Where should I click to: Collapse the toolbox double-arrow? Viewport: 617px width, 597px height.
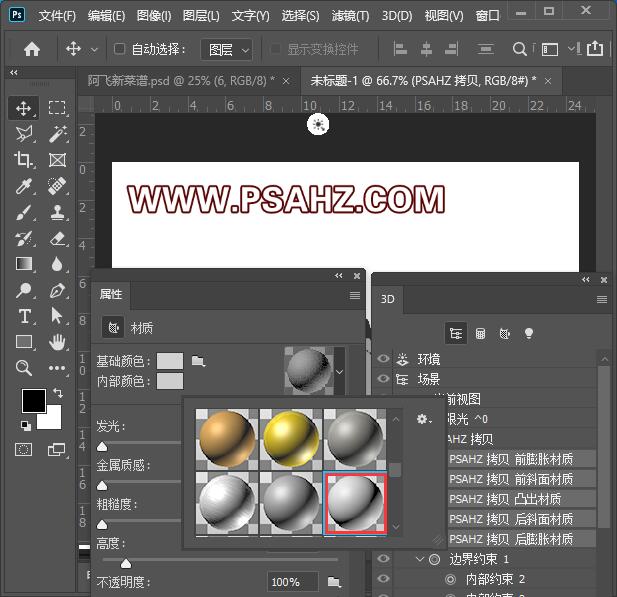coord(14,72)
